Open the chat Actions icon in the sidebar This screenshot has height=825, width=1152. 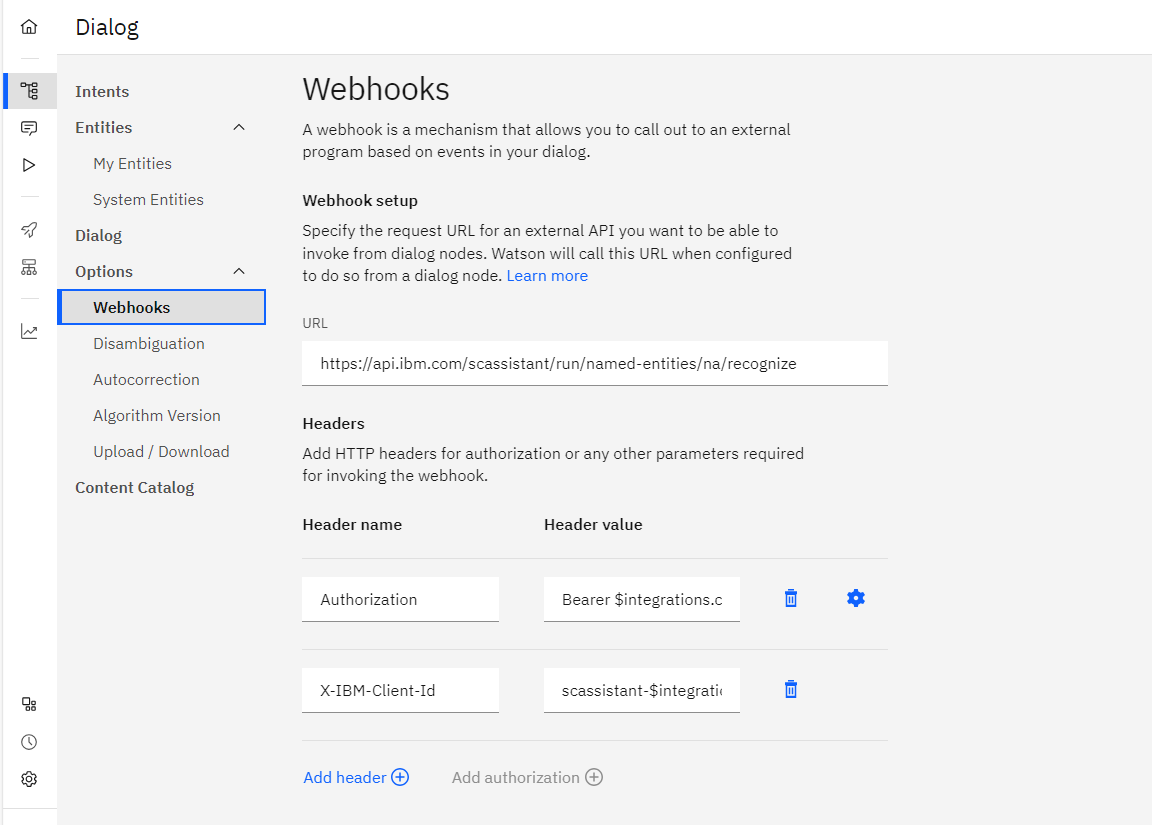pos(29,129)
